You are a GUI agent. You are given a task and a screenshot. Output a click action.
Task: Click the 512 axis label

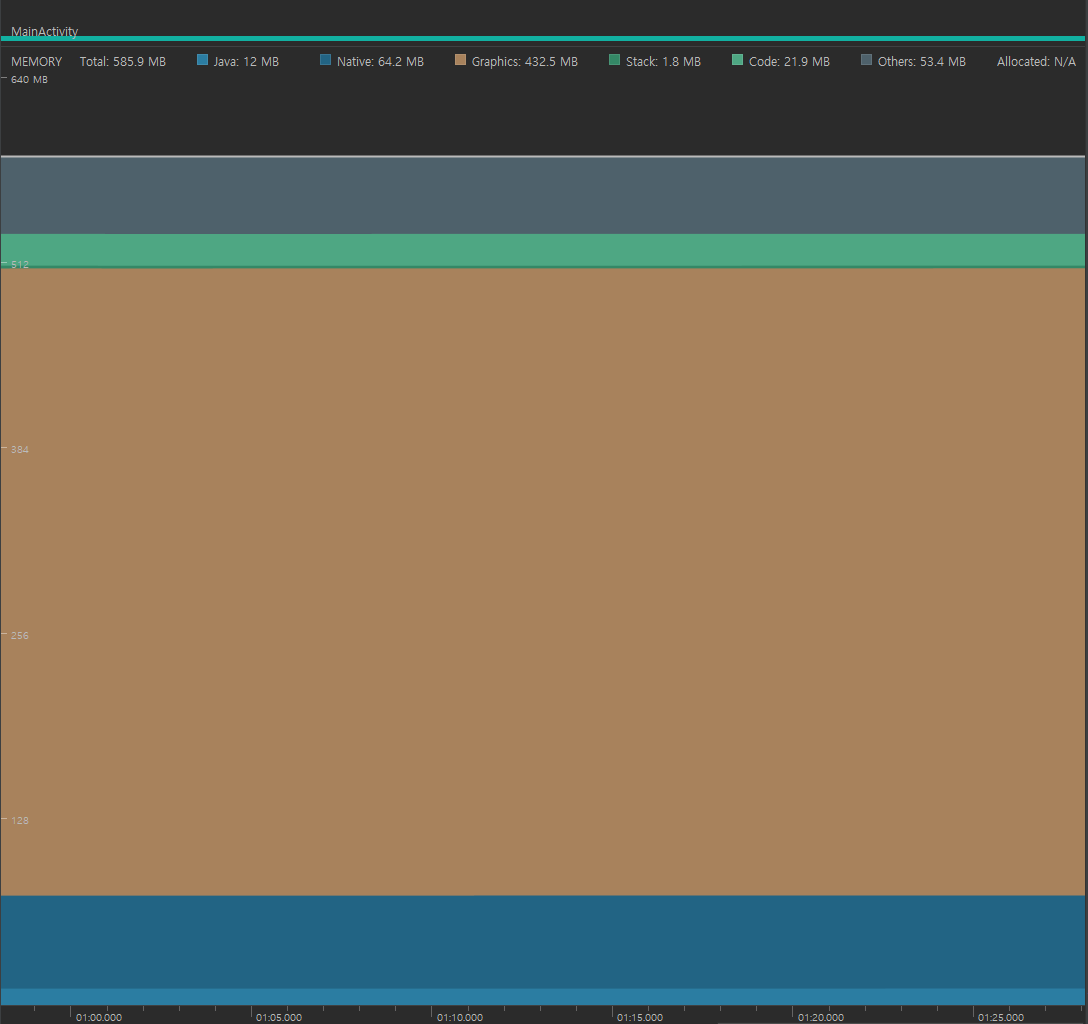(19, 264)
